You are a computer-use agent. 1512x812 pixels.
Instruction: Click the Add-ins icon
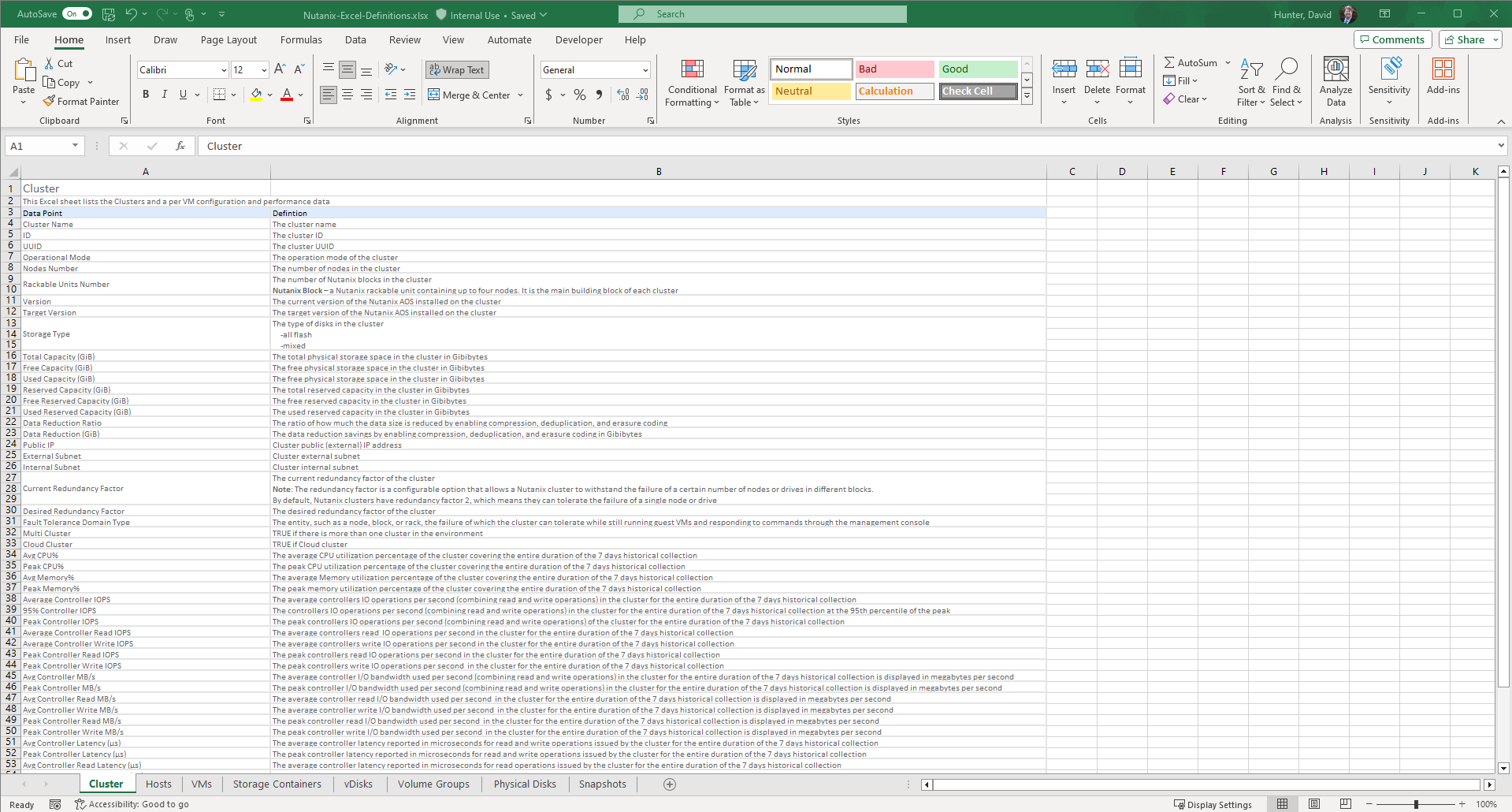1443,70
